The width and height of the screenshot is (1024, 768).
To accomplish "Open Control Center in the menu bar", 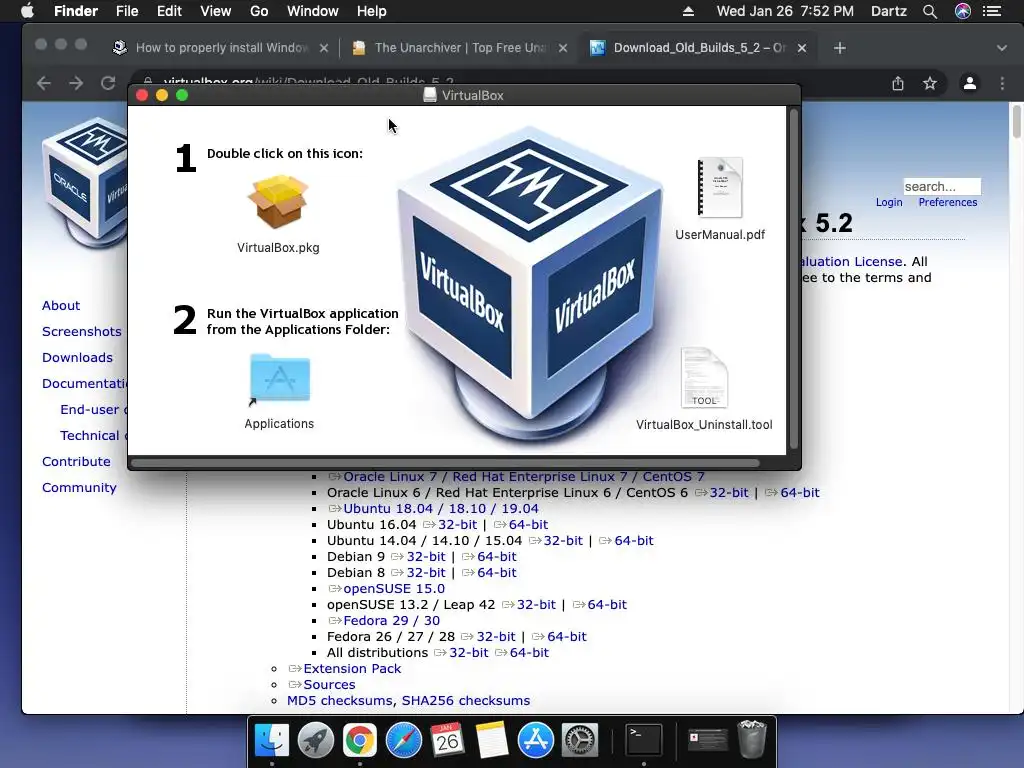I will point(992,11).
